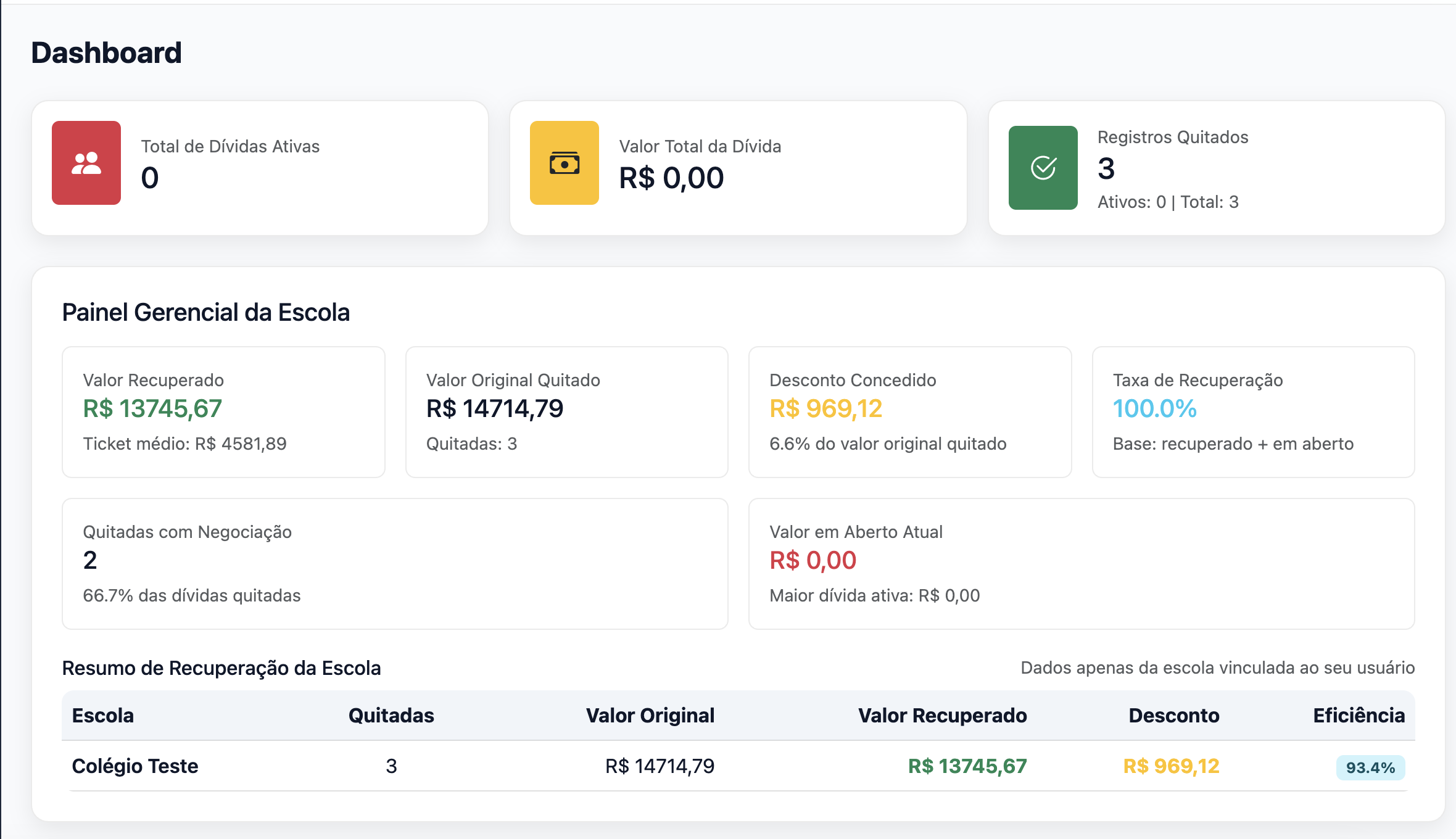Click Resumo de Recuperação da Escola heading

point(221,668)
